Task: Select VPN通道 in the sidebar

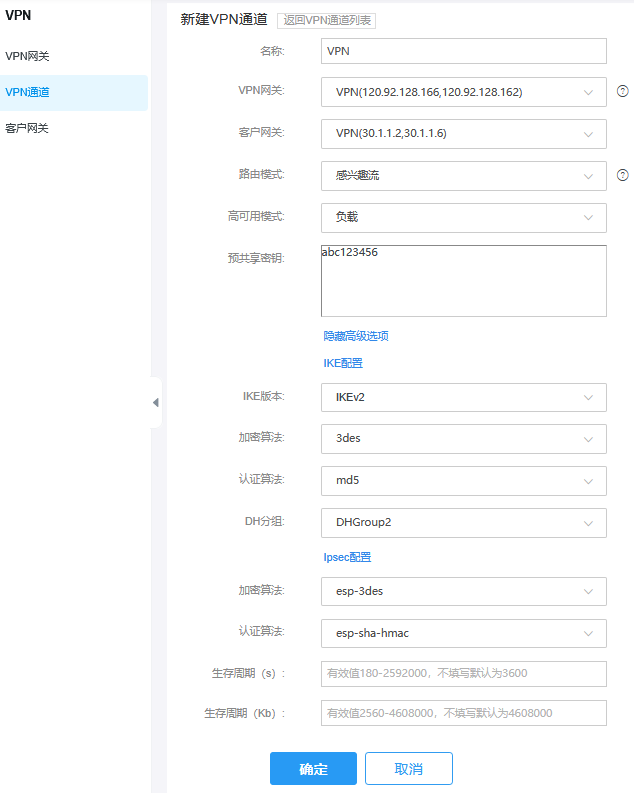Action: coord(28,93)
